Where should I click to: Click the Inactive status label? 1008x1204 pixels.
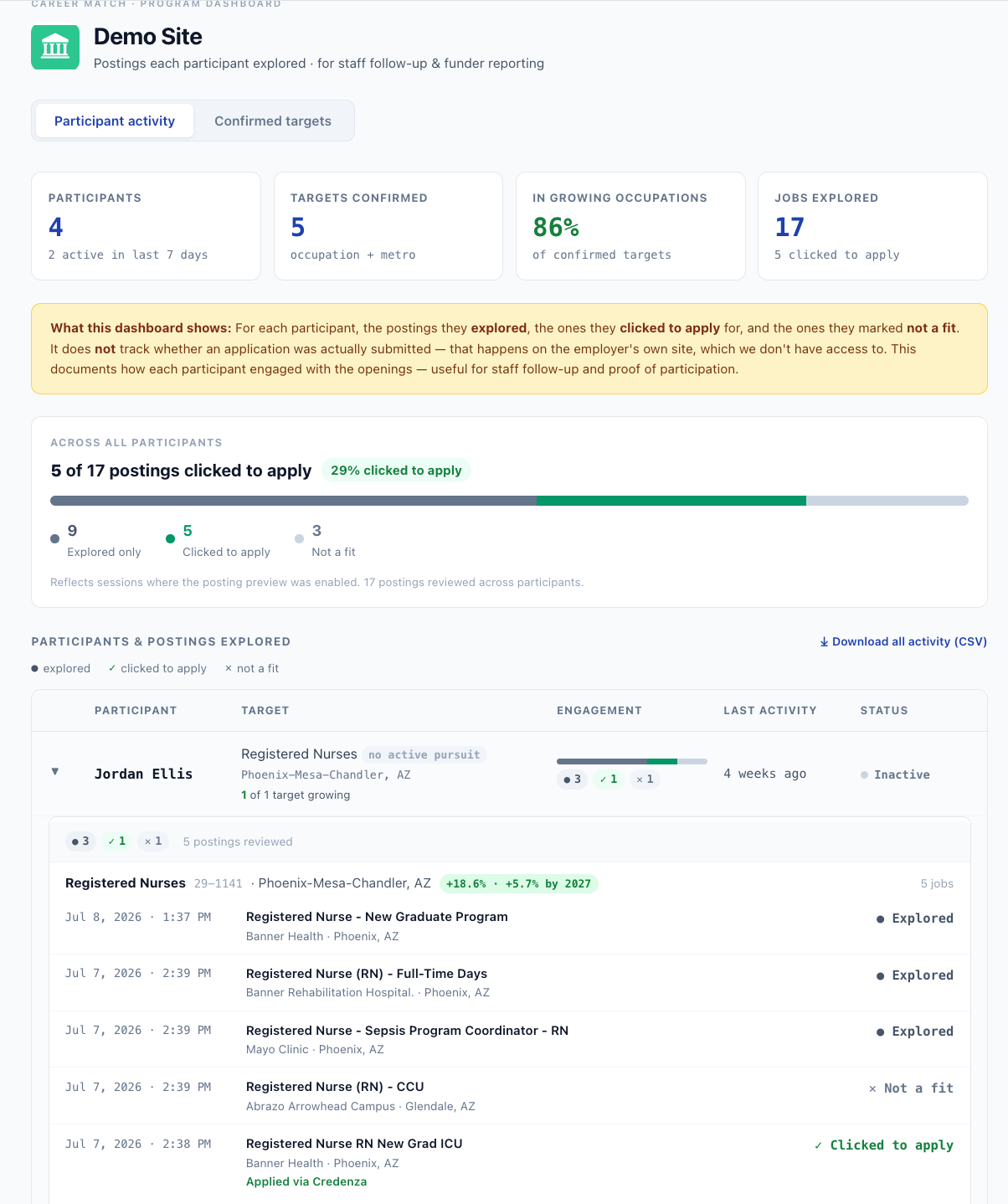[895, 774]
